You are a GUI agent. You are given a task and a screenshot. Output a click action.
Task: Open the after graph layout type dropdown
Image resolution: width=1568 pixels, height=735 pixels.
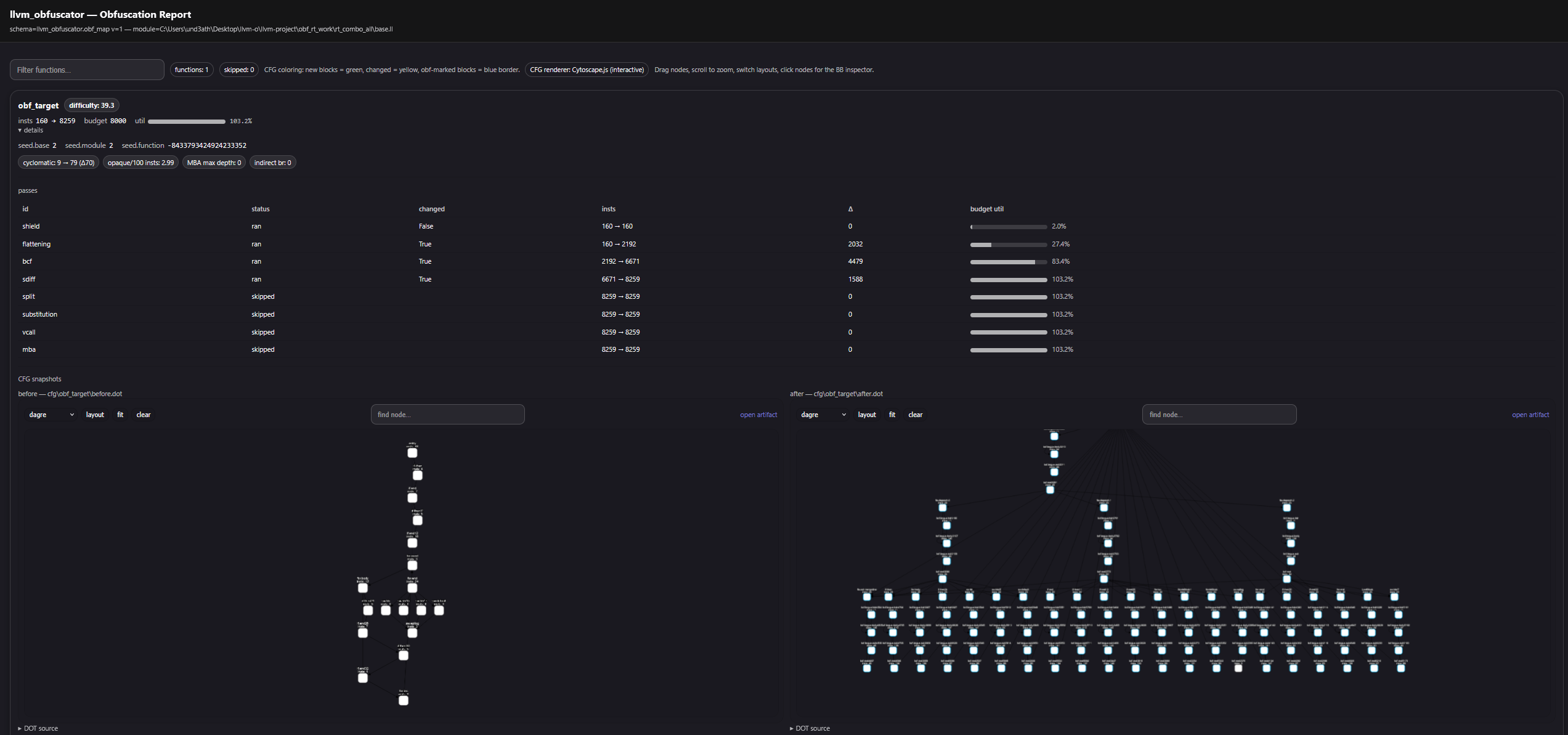coord(823,415)
